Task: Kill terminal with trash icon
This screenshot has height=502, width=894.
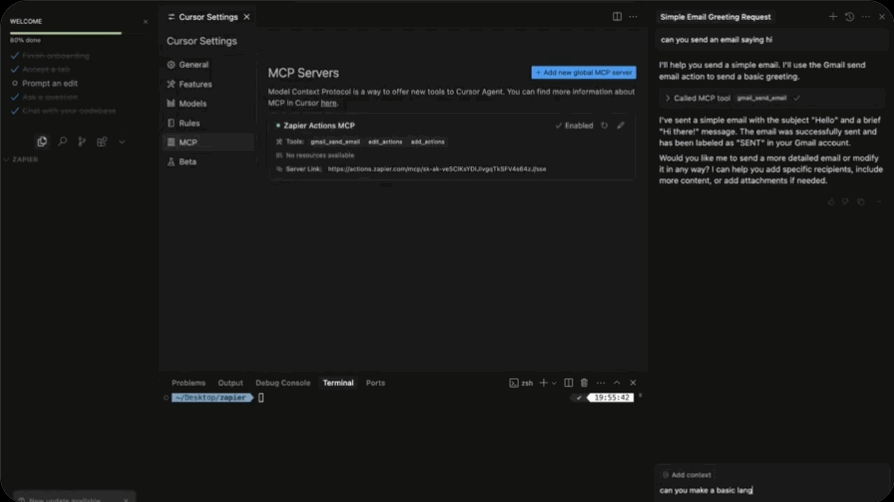Action: click(584, 383)
